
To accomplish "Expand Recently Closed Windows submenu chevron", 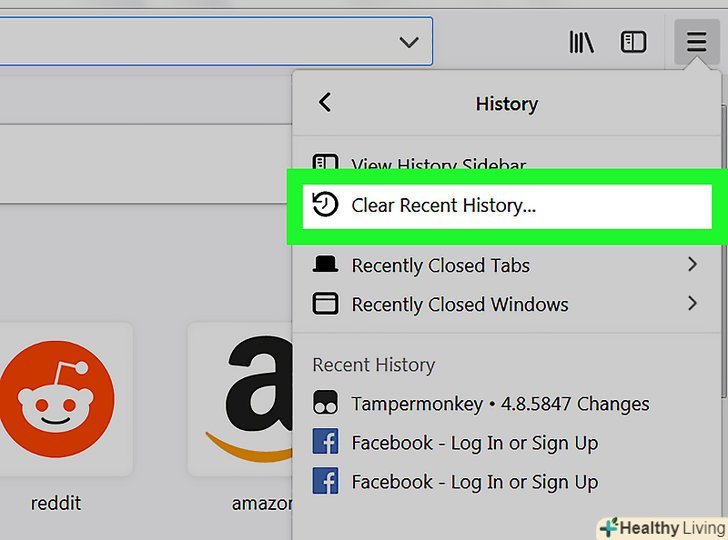I will point(691,304).
